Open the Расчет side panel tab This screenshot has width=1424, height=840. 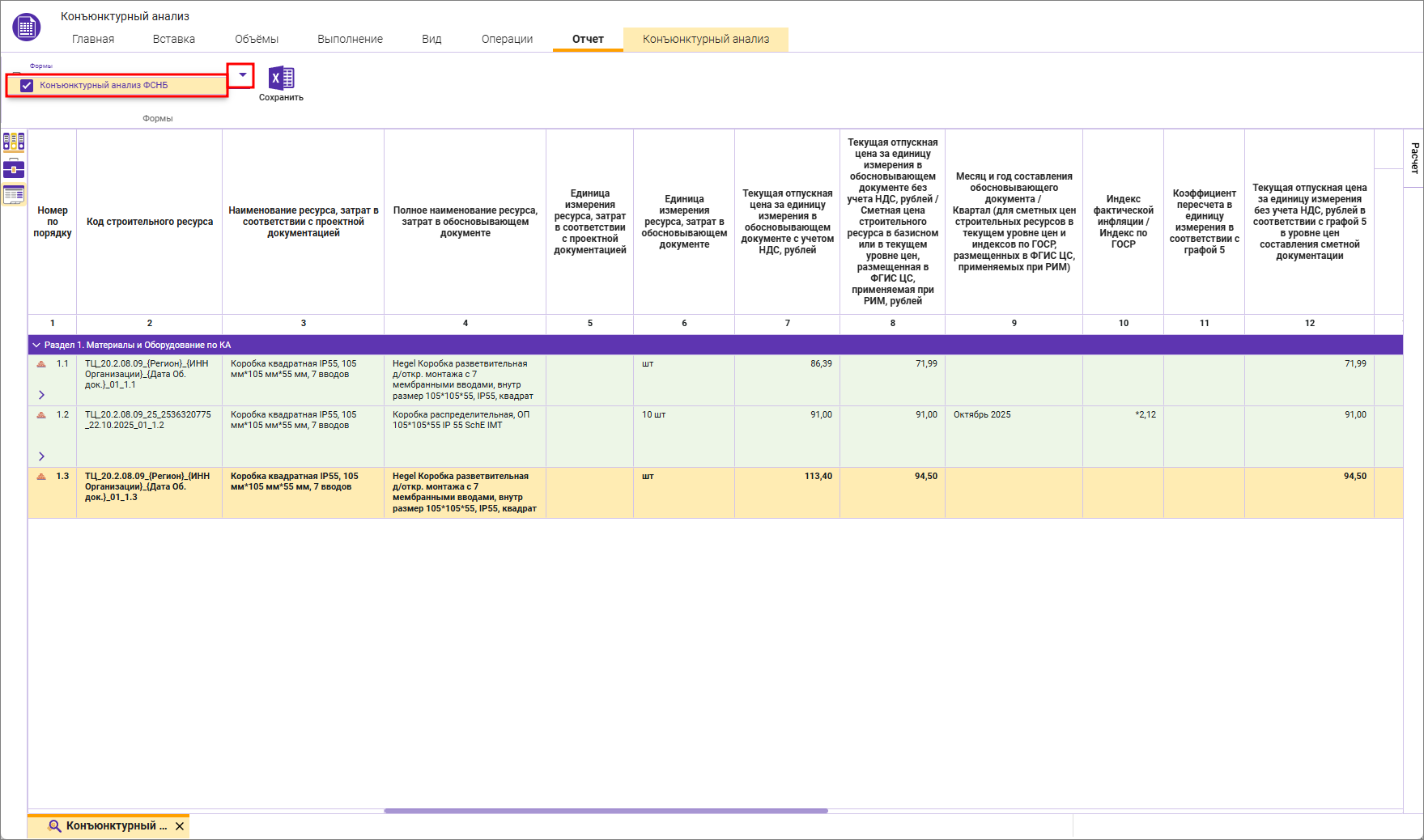1414,158
